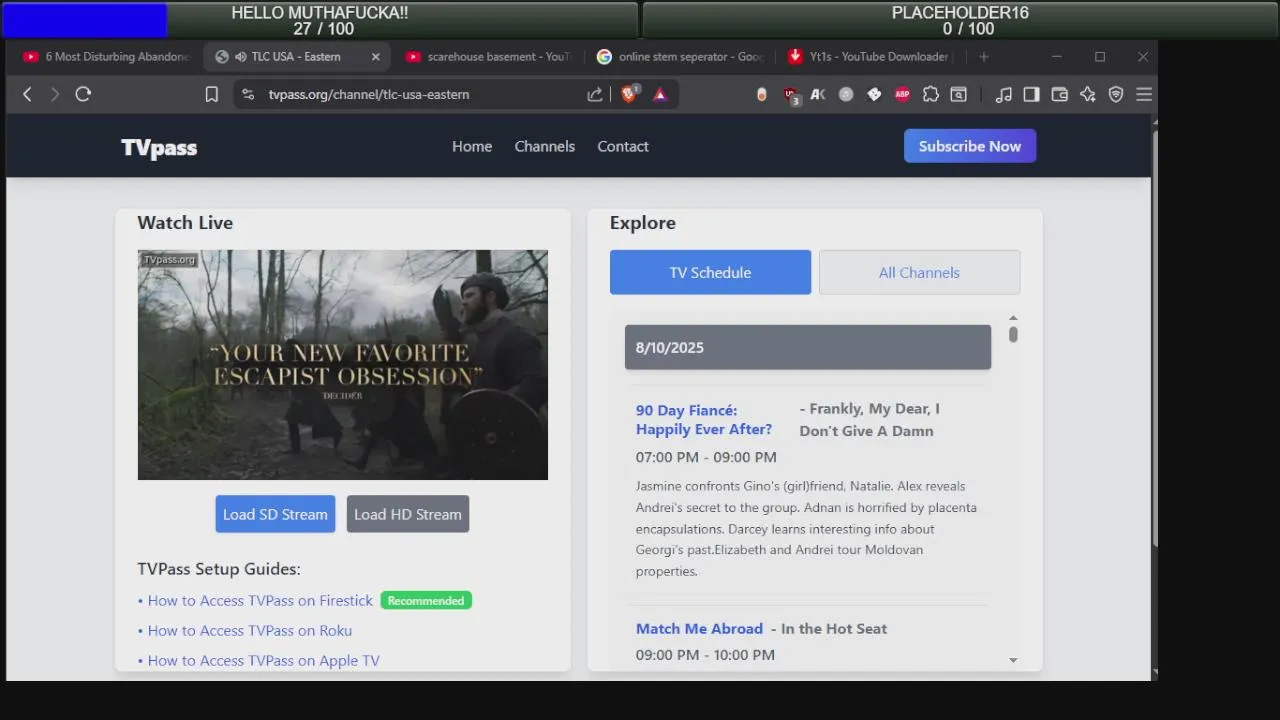Click episode title Frankly, My Dear
The width and height of the screenshot is (1280, 720).
click(x=869, y=420)
